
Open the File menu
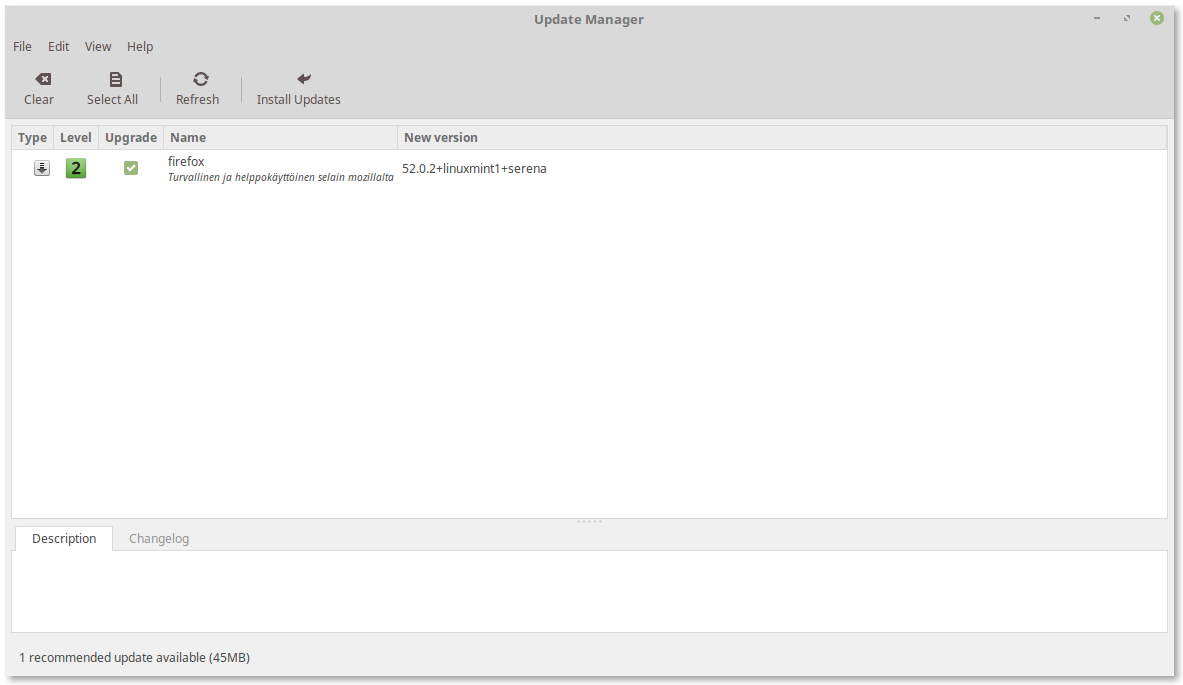click(x=22, y=46)
